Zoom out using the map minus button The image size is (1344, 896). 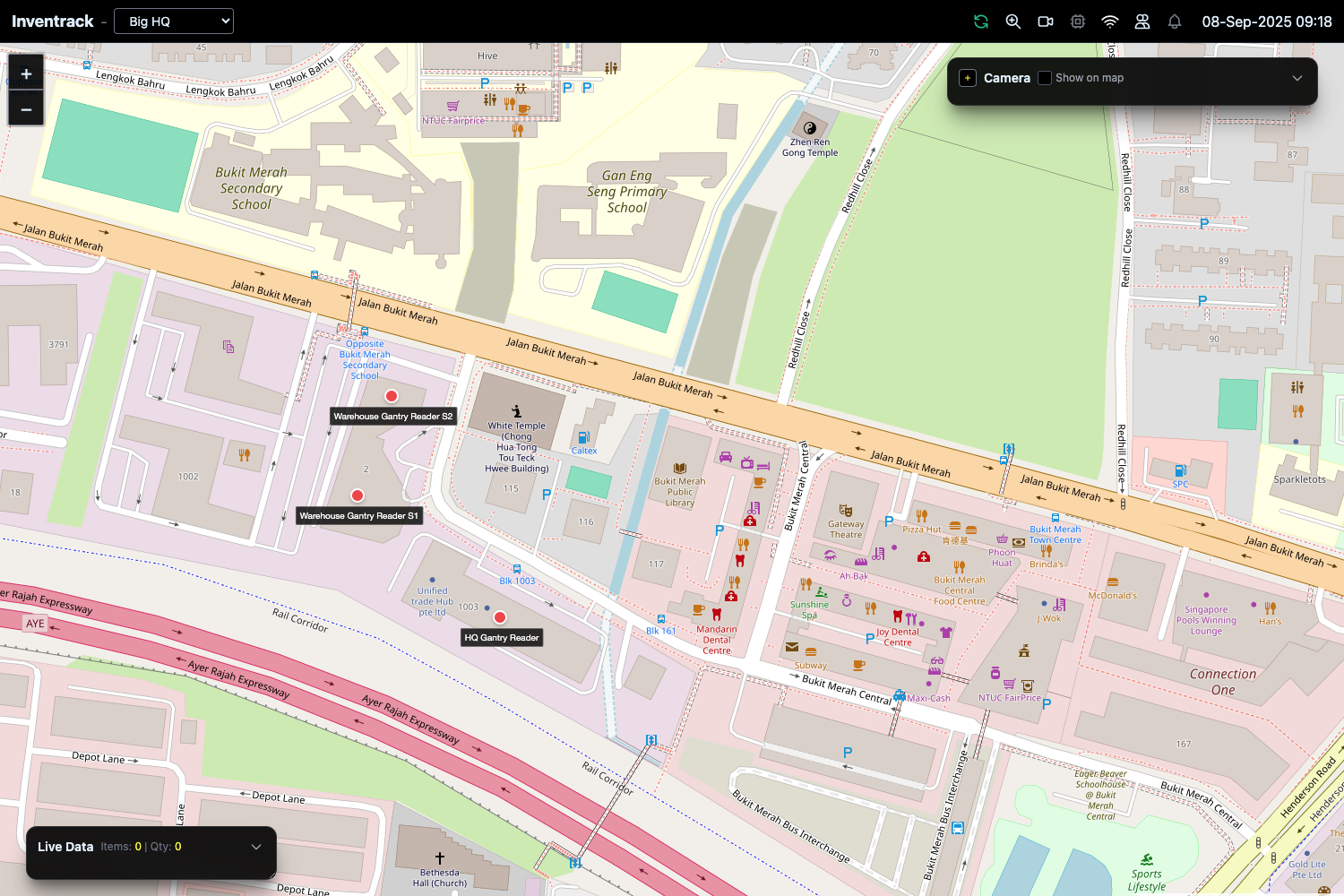[25, 108]
